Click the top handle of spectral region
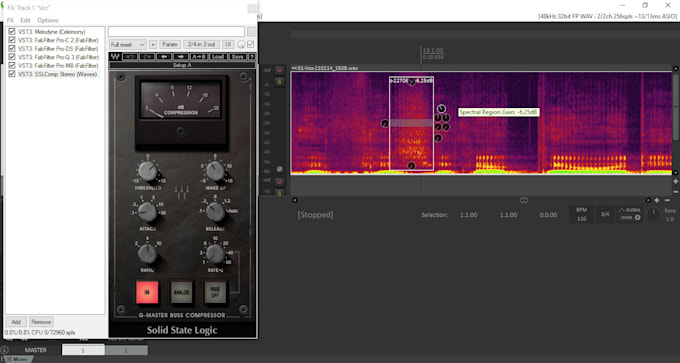680x363 pixels. [x=411, y=82]
